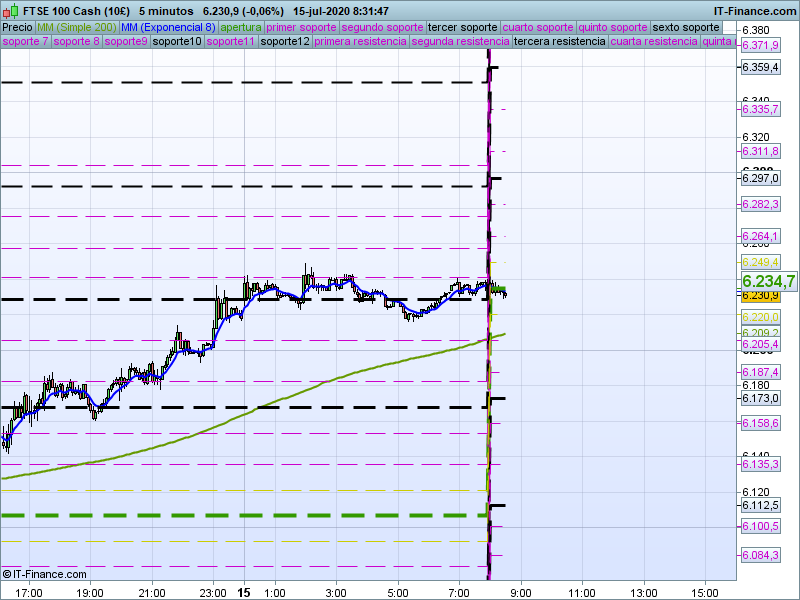Viewport: 800px width, 600px height.
Task: Select the cuarta resistencia label
Action: coord(654,41)
